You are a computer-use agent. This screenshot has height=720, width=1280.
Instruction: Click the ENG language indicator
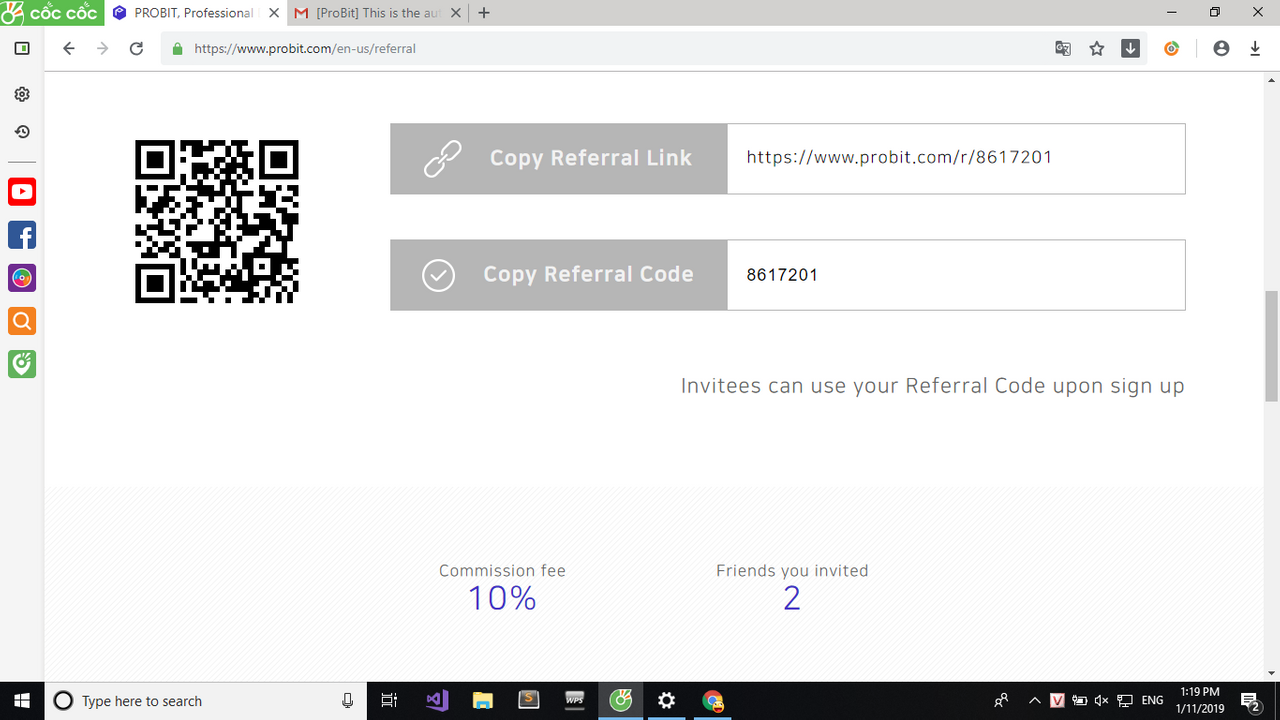pyautogui.click(x=1152, y=701)
